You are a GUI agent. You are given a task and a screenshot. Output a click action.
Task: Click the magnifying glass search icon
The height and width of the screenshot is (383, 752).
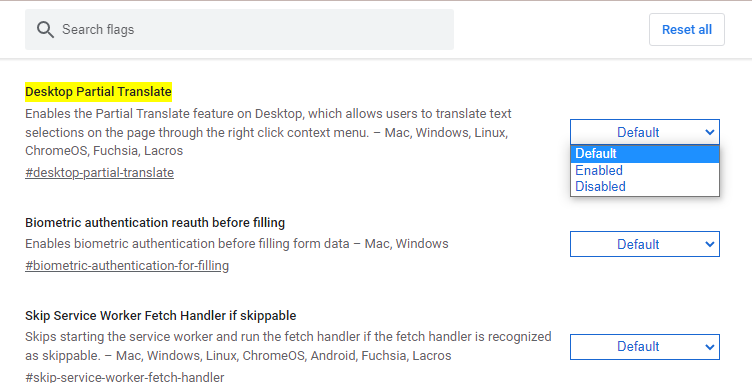click(x=45, y=30)
